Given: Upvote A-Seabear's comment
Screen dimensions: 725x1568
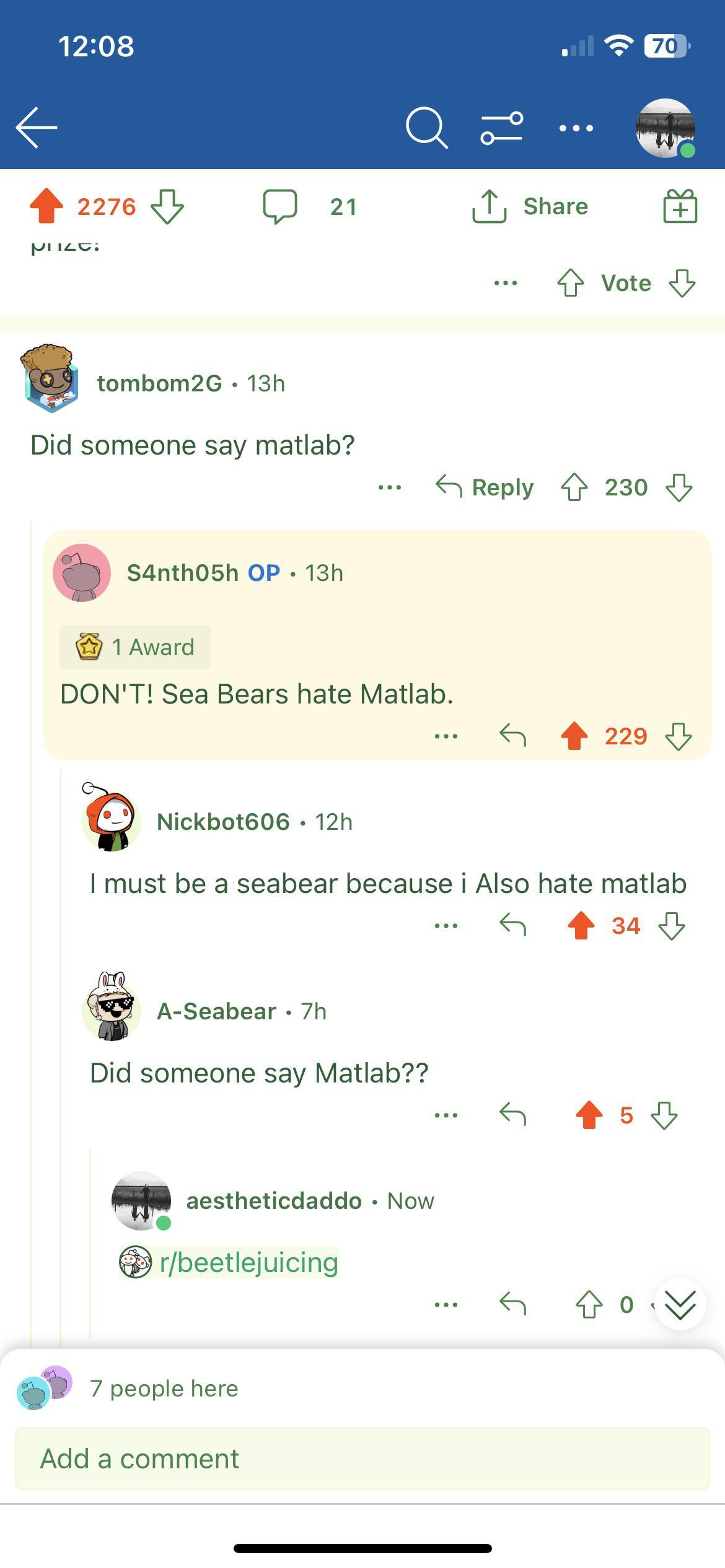Looking at the screenshot, I should click(589, 1115).
